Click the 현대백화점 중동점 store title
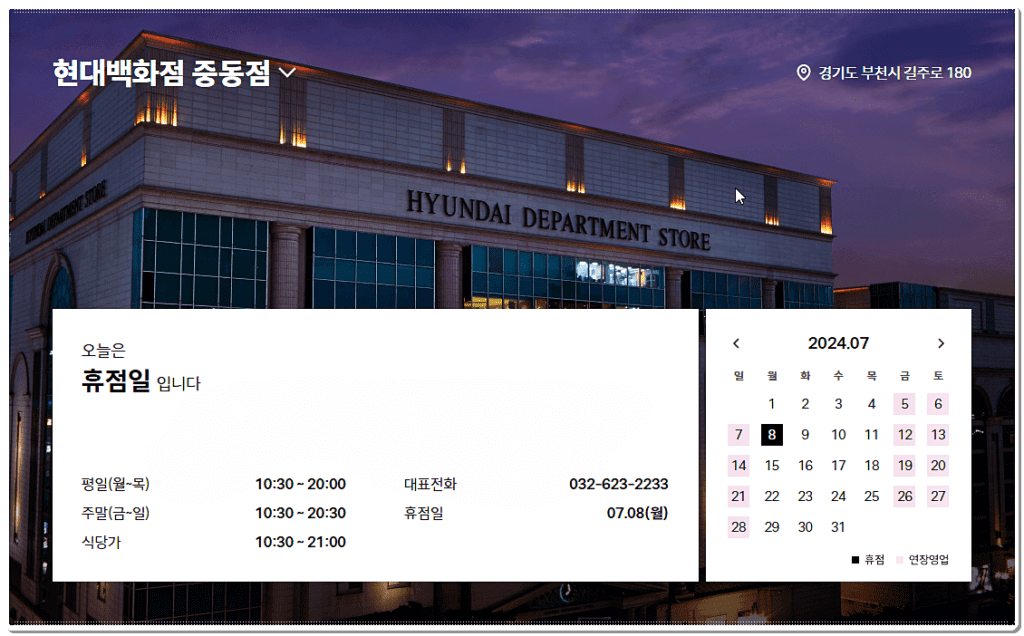 161,72
